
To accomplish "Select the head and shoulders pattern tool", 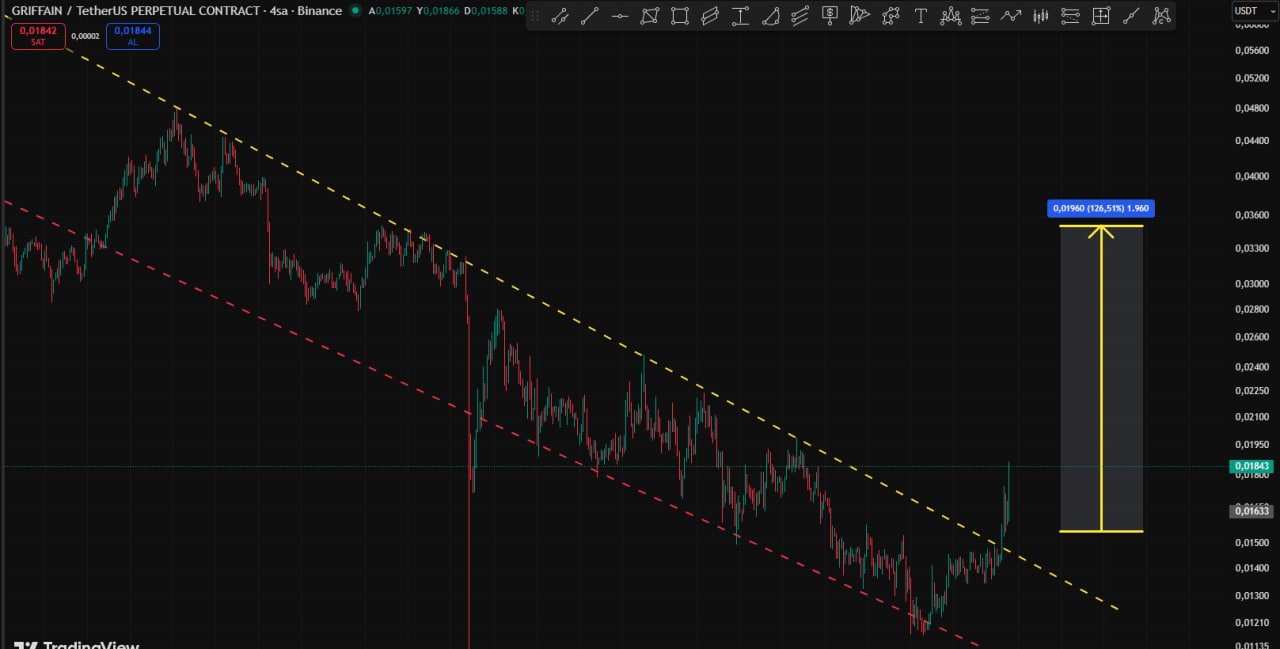I will (951, 16).
